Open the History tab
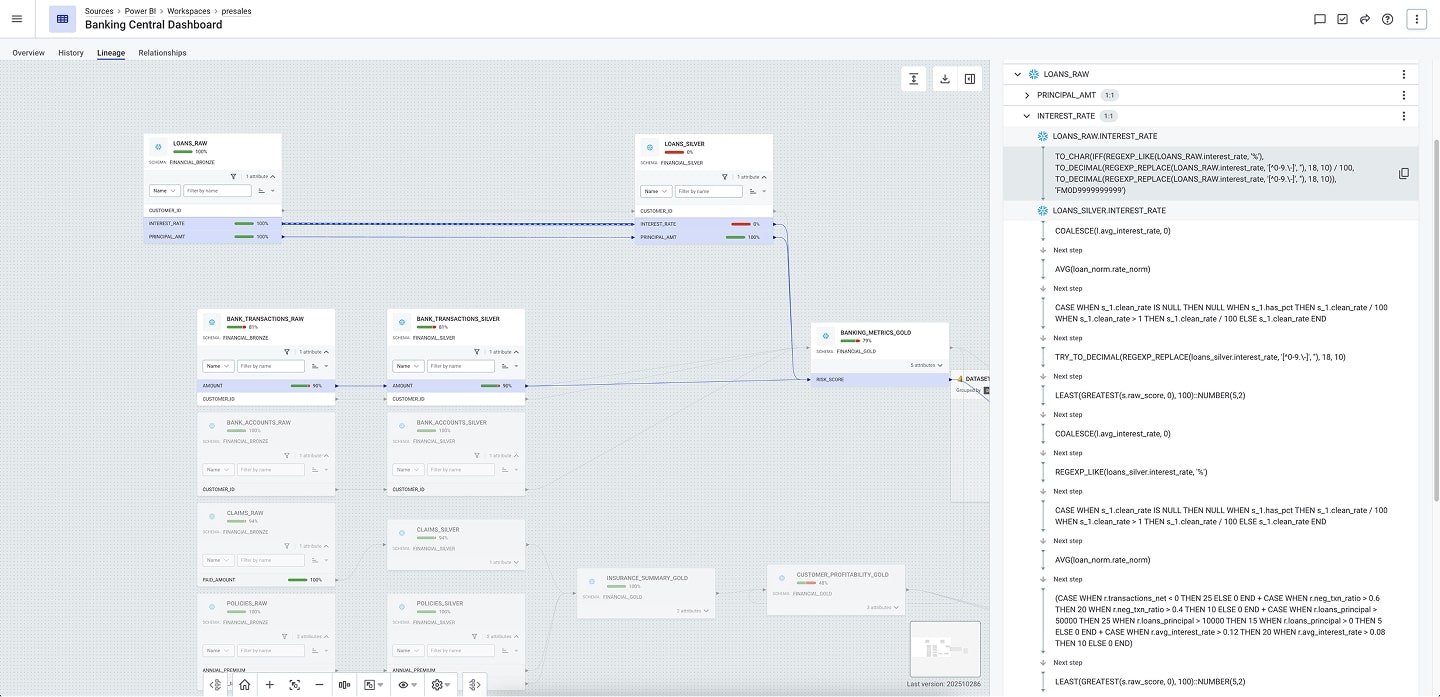Image resolution: width=1440 pixels, height=697 pixels. [x=71, y=53]
